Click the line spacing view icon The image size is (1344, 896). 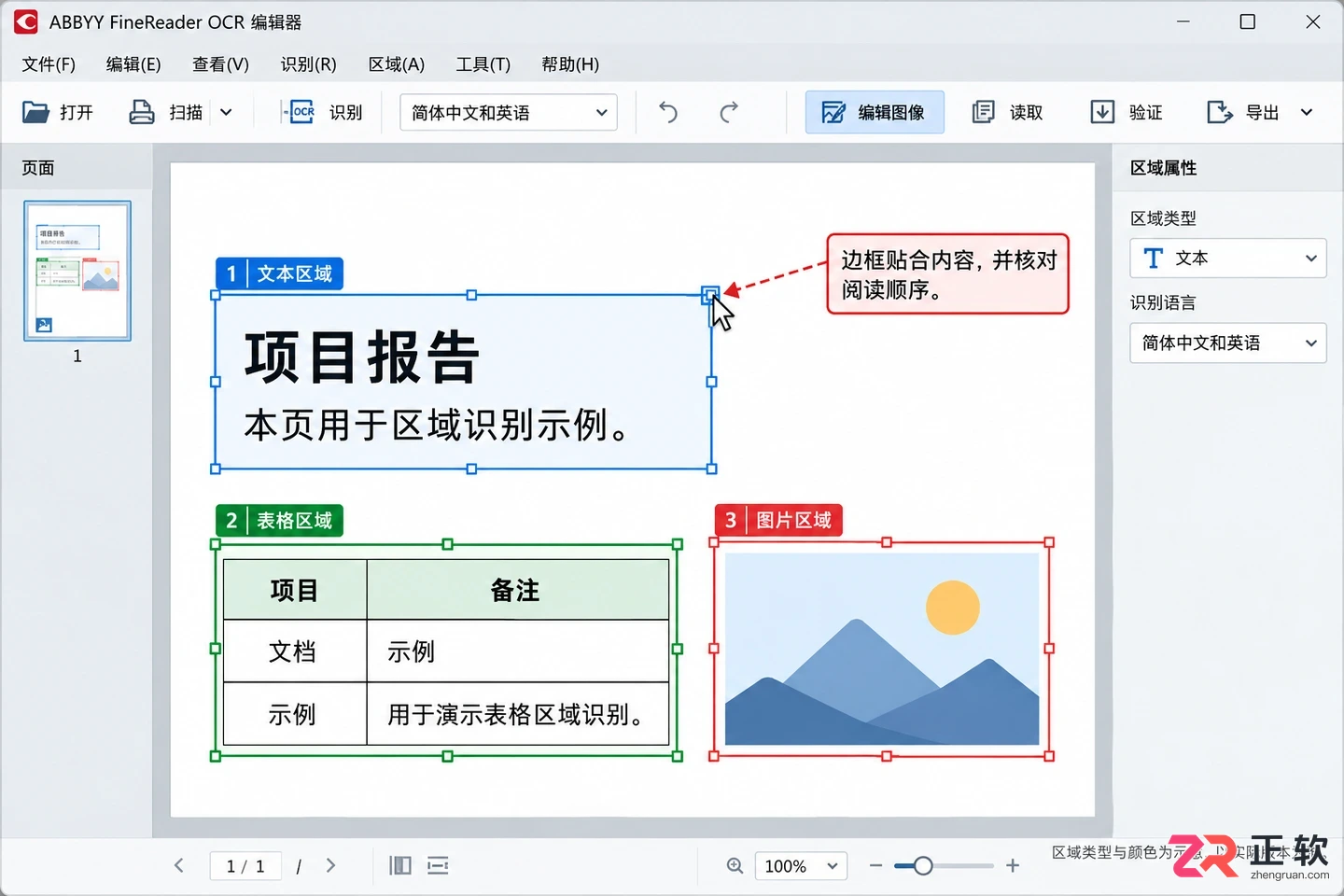pyautogui.click(x=438, y=865)
